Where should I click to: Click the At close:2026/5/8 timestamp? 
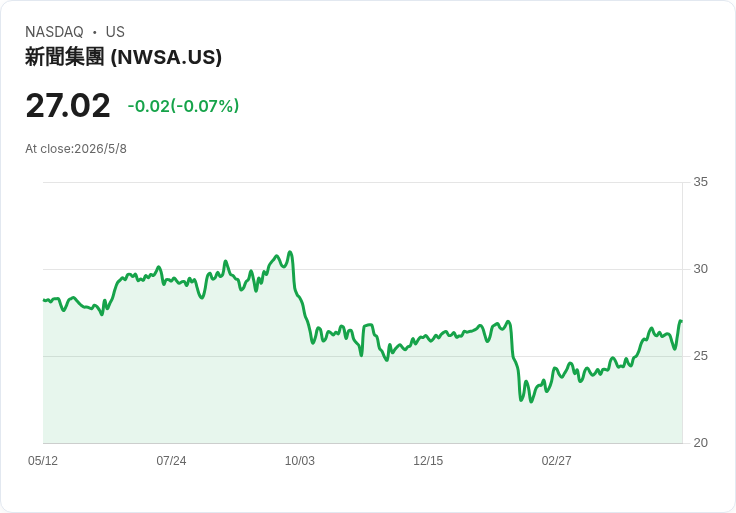[x=76, y=149]
